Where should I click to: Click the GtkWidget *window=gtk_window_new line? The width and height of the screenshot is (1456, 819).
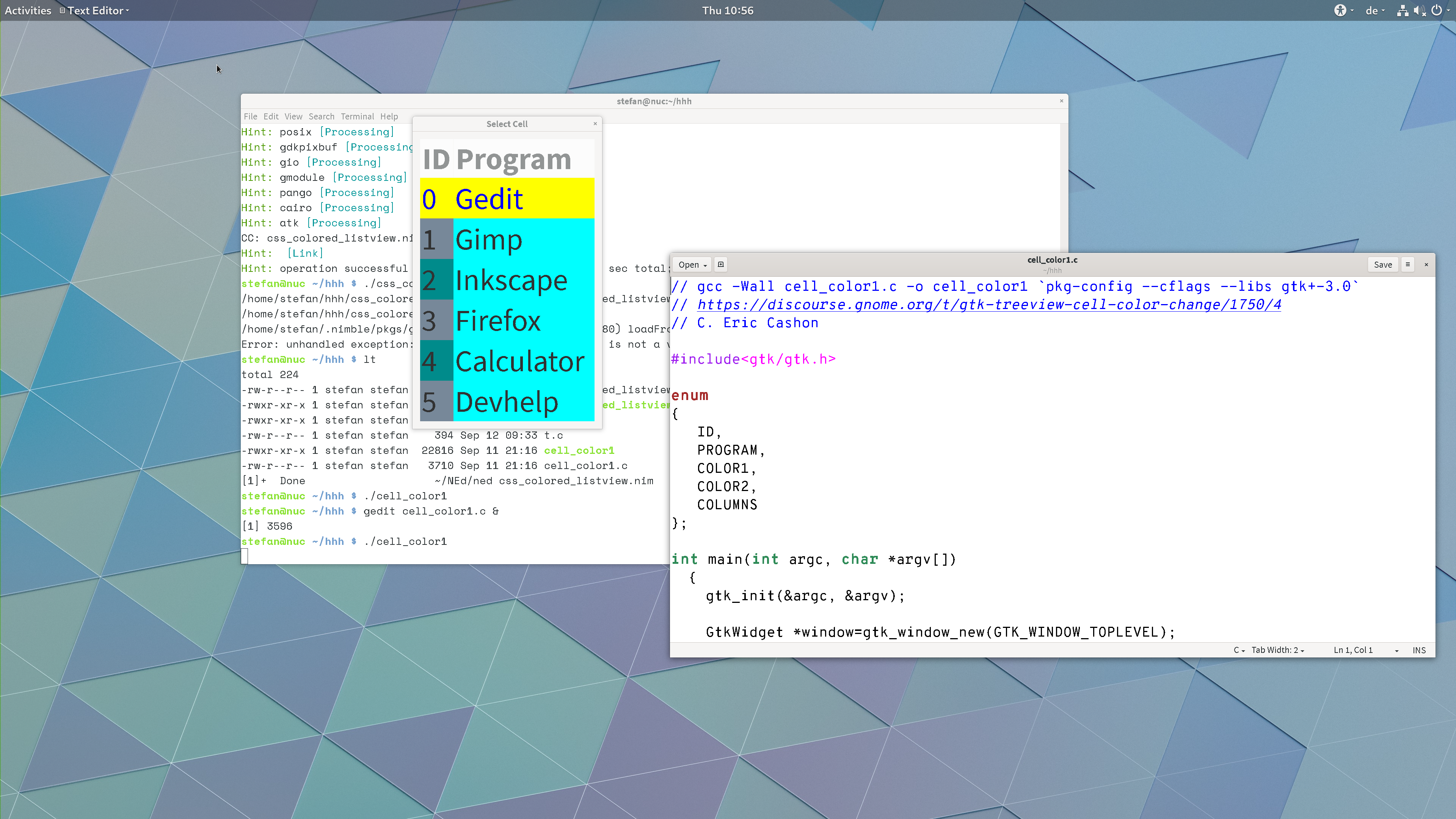click(x=940, y=632)
